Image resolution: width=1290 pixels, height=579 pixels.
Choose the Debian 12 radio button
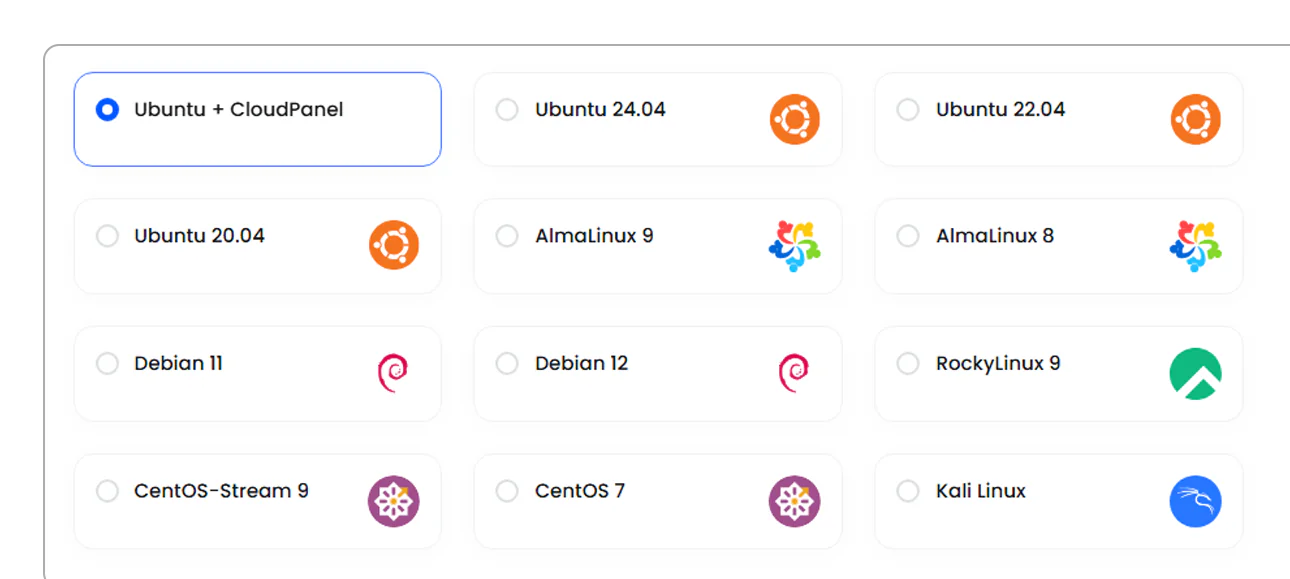[x=507, y=363]
